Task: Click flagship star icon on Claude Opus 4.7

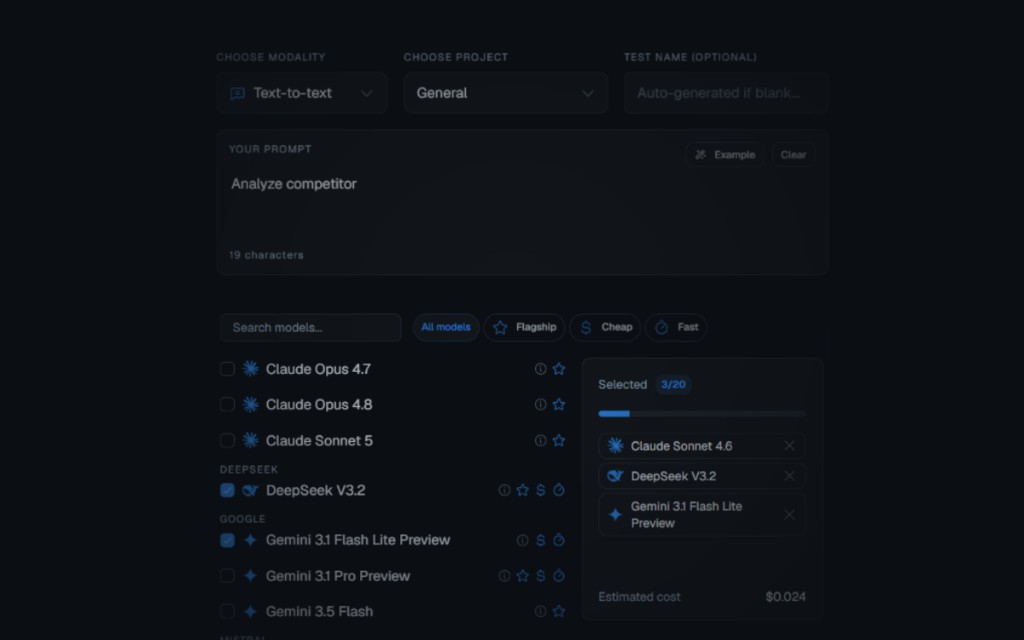Action: [x=559, y=369]
